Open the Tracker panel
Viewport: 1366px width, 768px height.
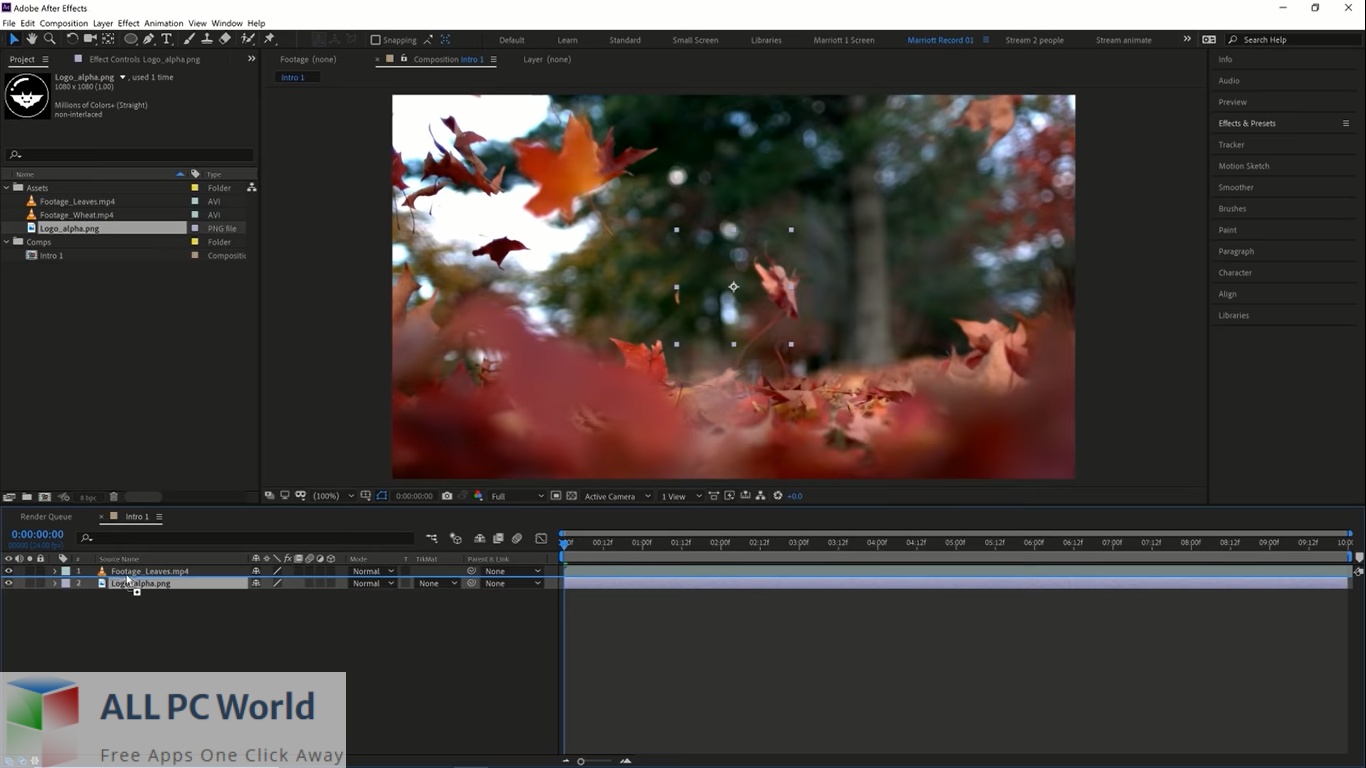coord(1231,145)
